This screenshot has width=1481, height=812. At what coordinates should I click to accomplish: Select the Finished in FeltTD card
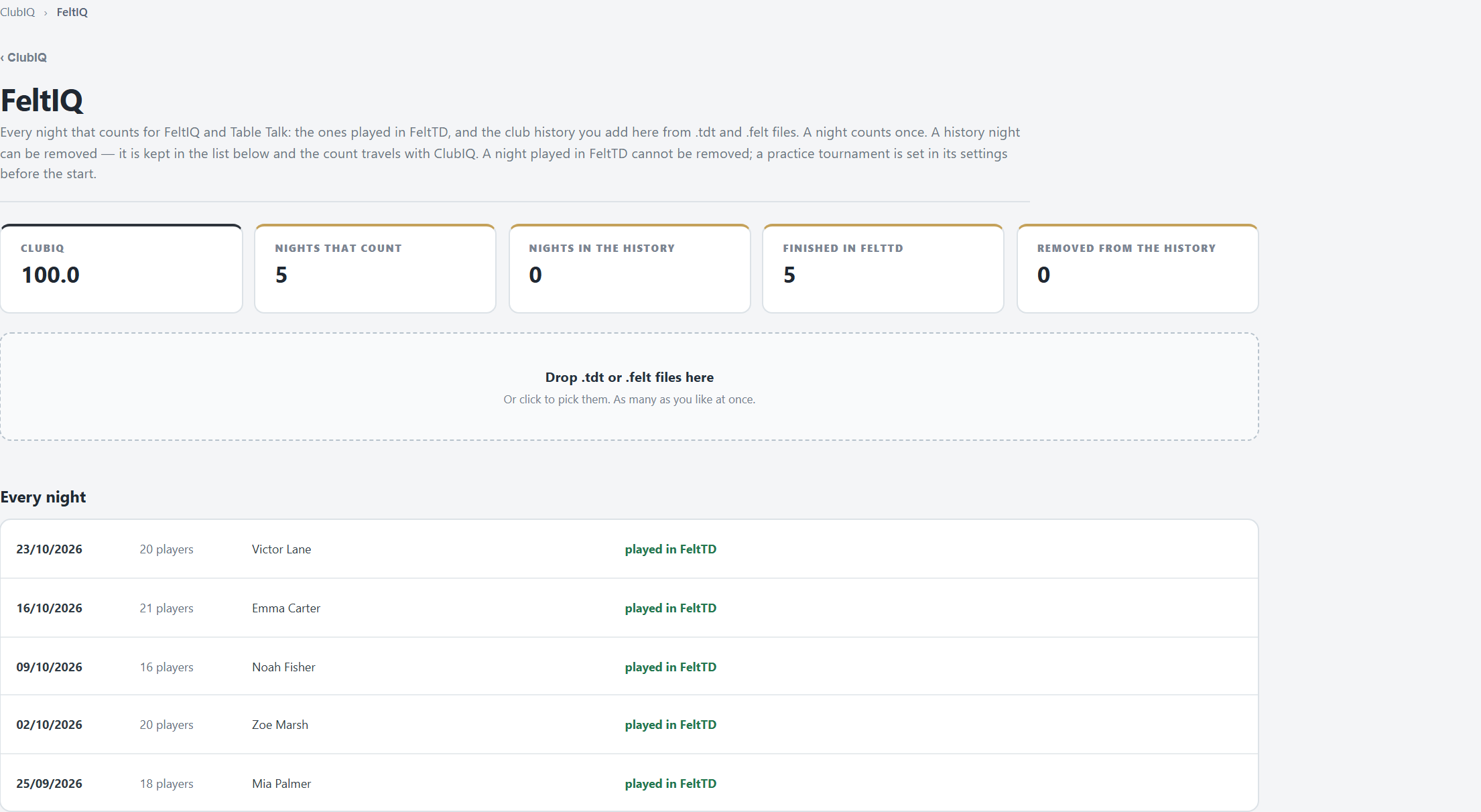click(x=883, y=269)
